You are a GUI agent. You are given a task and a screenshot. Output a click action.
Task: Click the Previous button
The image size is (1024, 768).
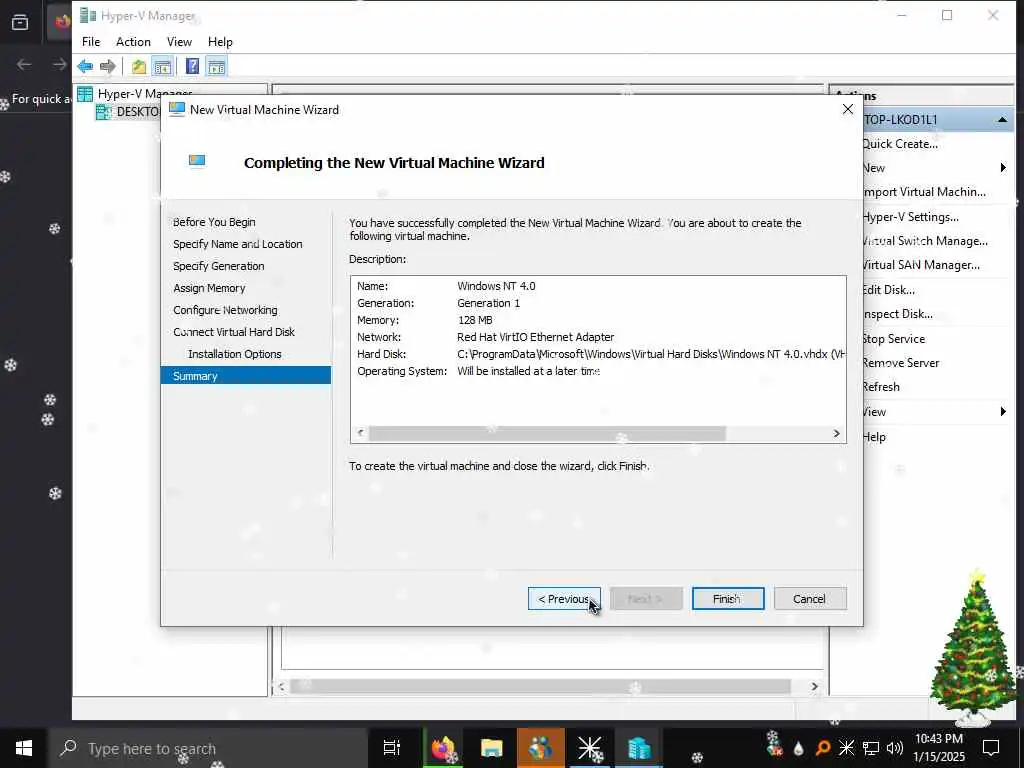coord(564,599)
